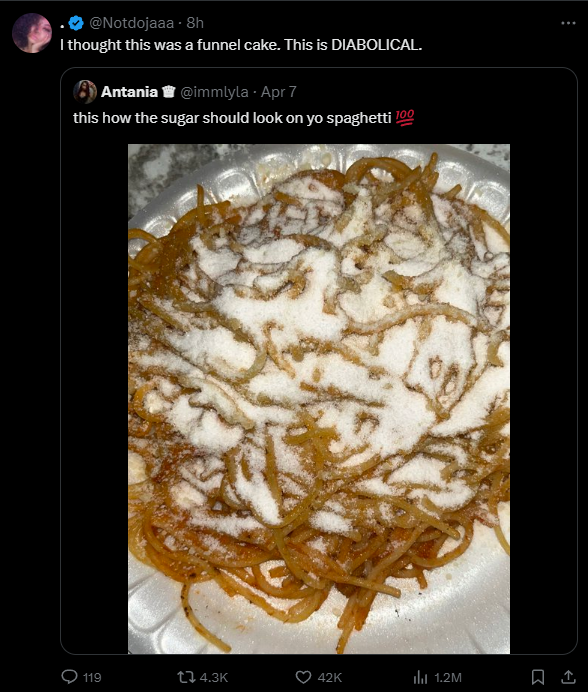Open the reply comment icon
The image size is (588, 692).
pos(69,677)
